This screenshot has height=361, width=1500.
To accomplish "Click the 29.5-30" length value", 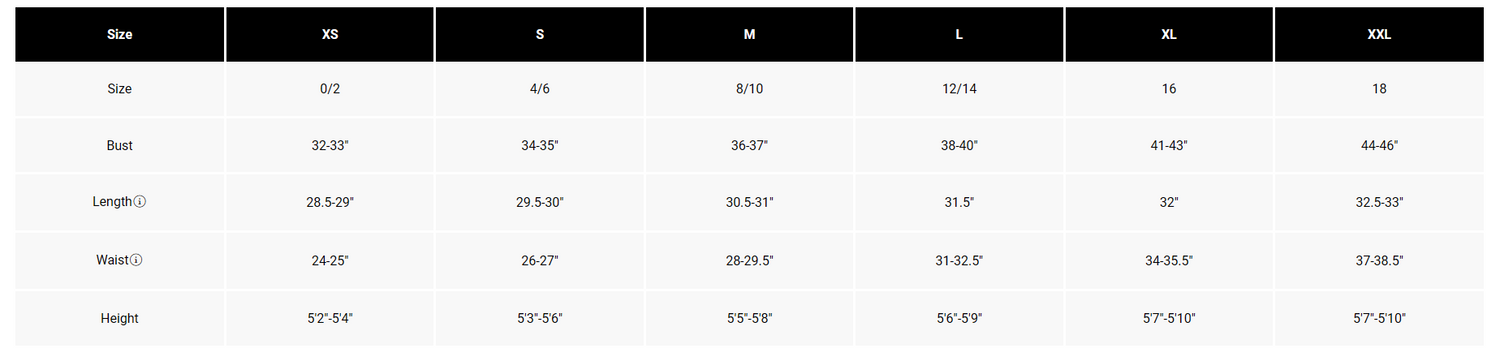I will tap(540, 202).
